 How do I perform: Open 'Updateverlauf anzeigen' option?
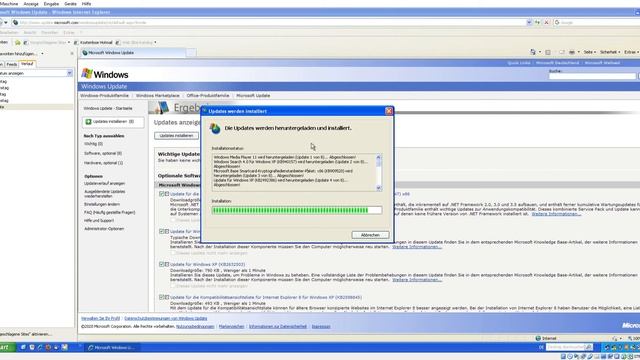click(104, 184)
